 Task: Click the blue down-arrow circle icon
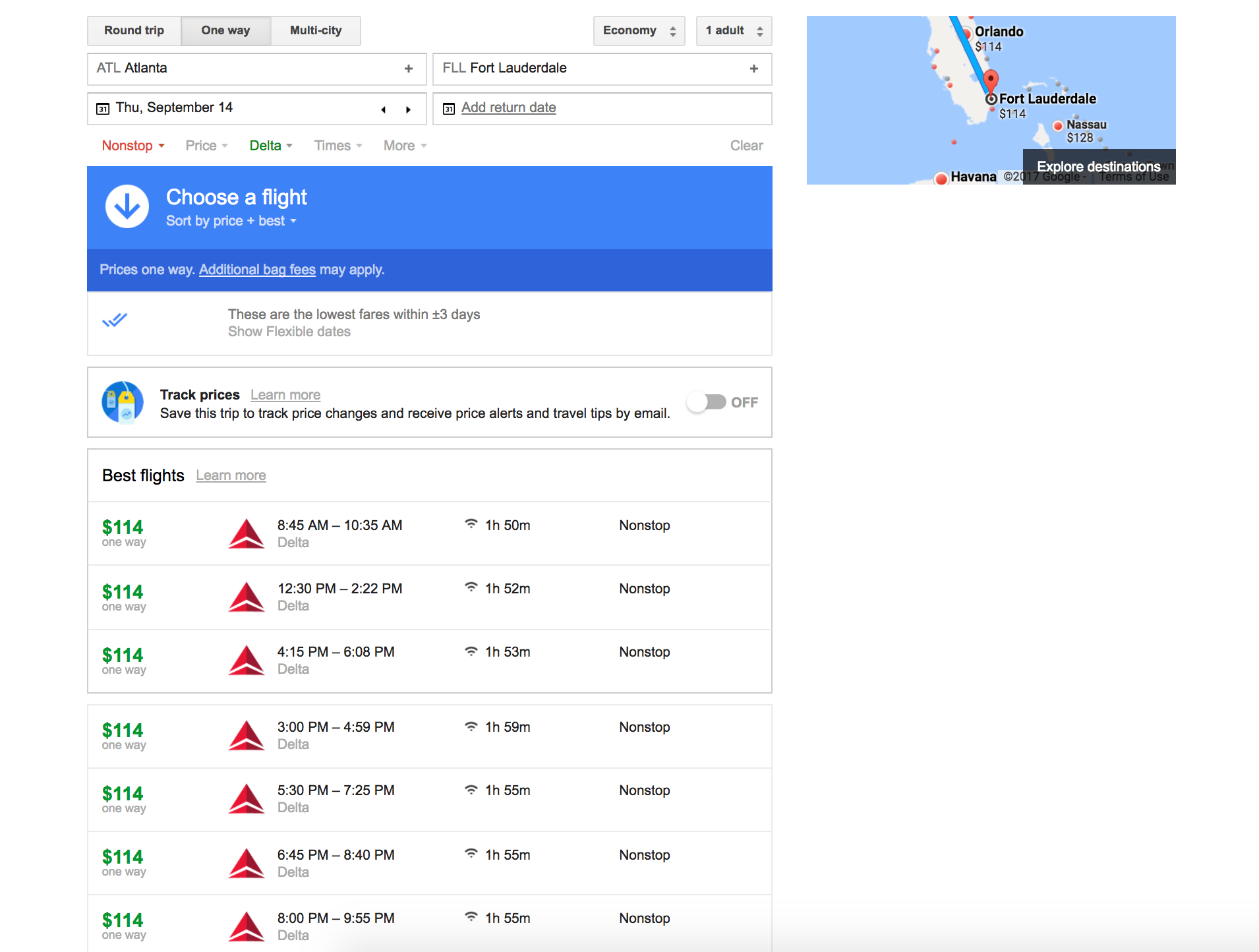click(127, 206)
